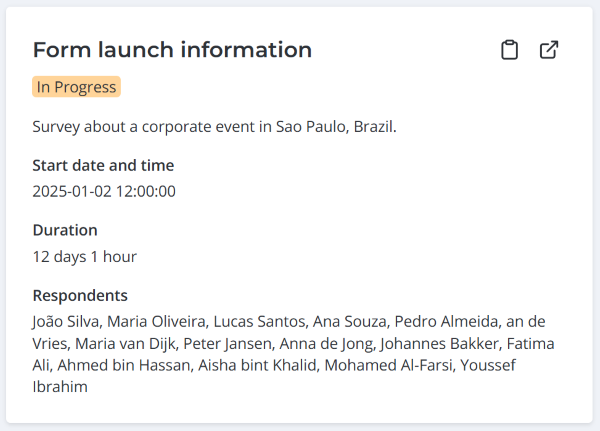Select the 2025-01-02 12:00:00 date value

tap(104, 191)
